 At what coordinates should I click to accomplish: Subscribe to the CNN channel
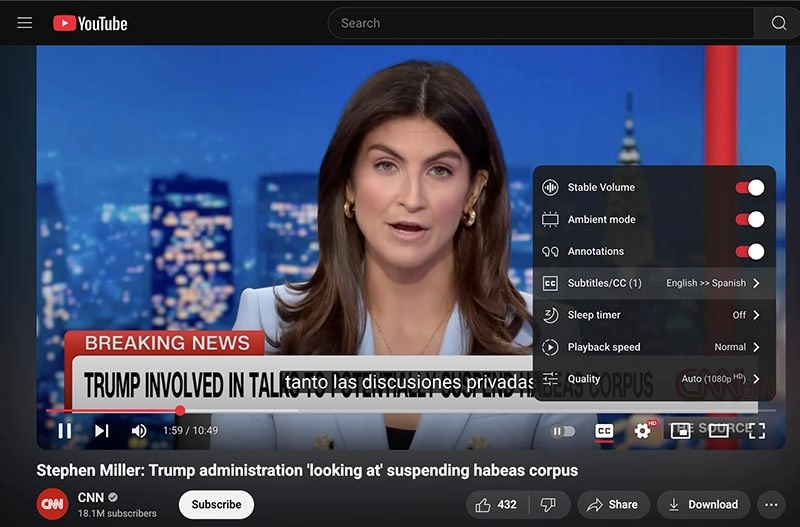216,504
